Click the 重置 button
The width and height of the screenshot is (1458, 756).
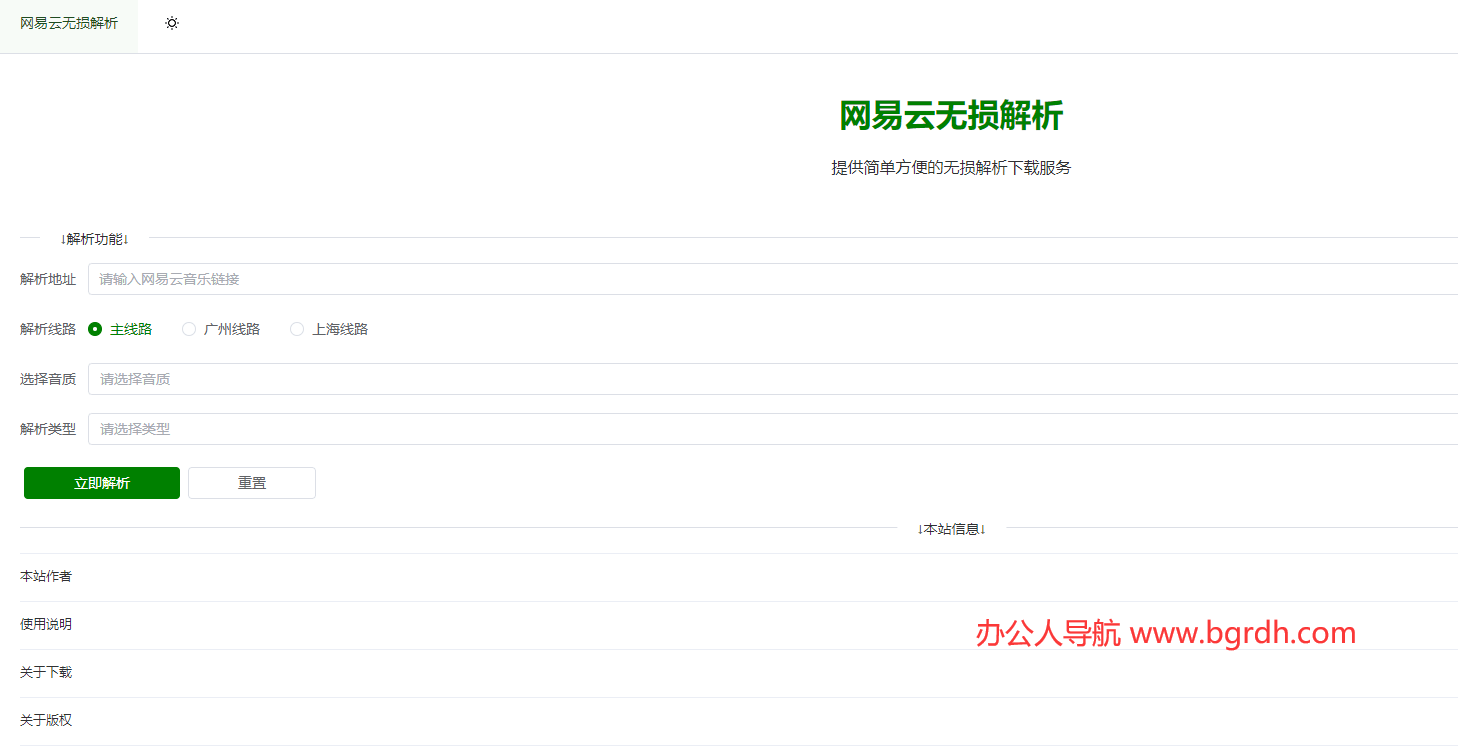point(252,483)
